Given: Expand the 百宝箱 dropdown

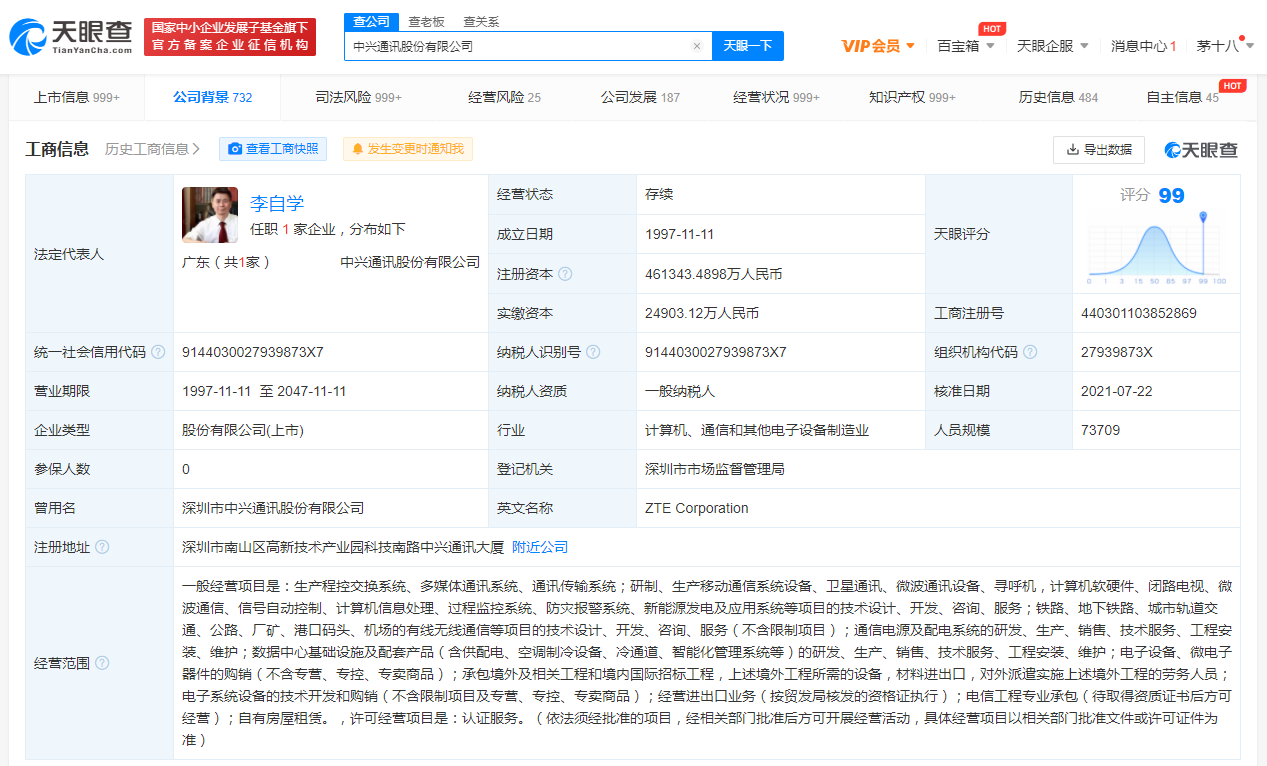Looking at the screenshot, I should pyautogui.click(x=965, y=46).
